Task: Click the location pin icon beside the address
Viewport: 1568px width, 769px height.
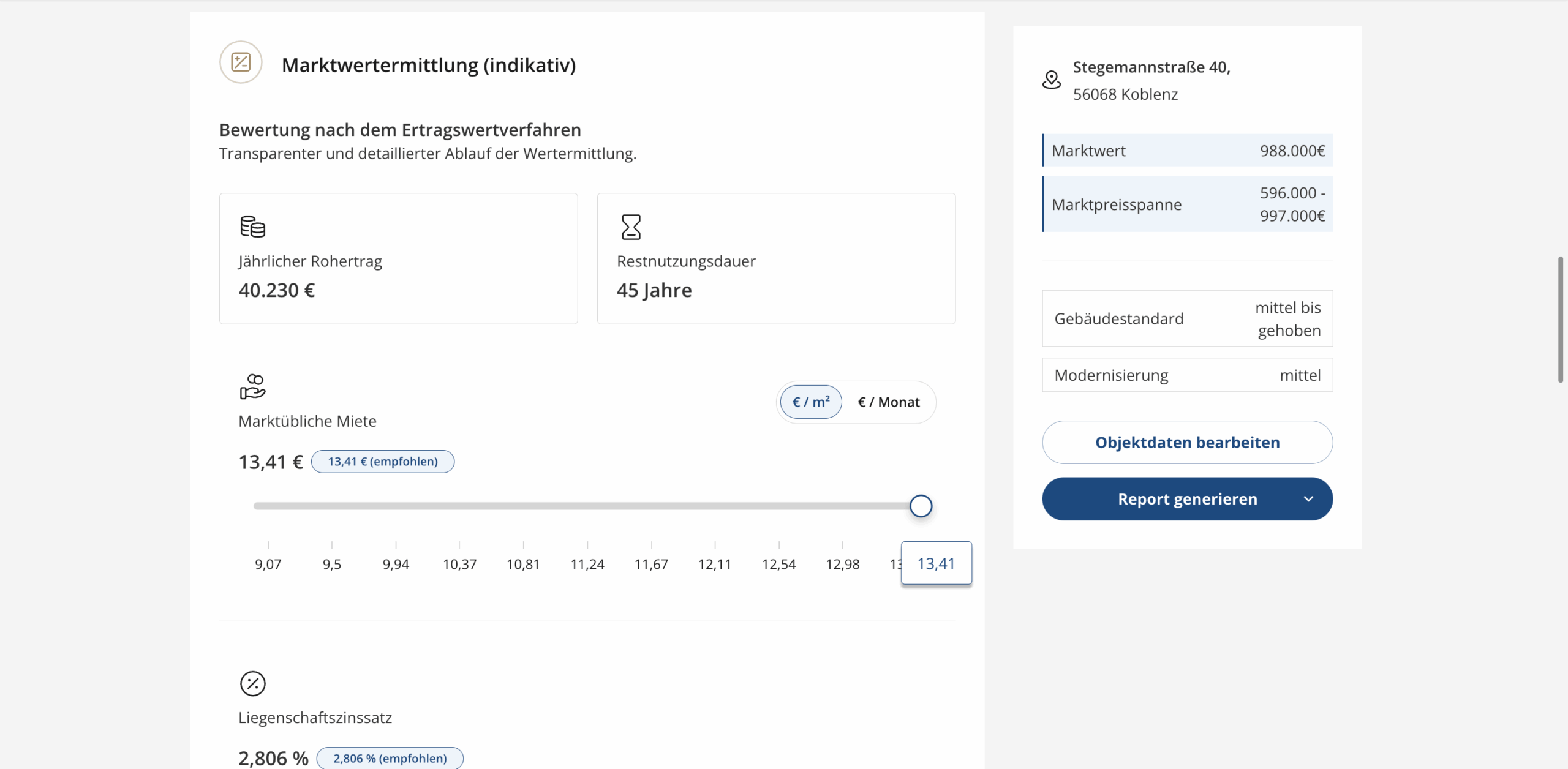Action: tap(1052, 80)
